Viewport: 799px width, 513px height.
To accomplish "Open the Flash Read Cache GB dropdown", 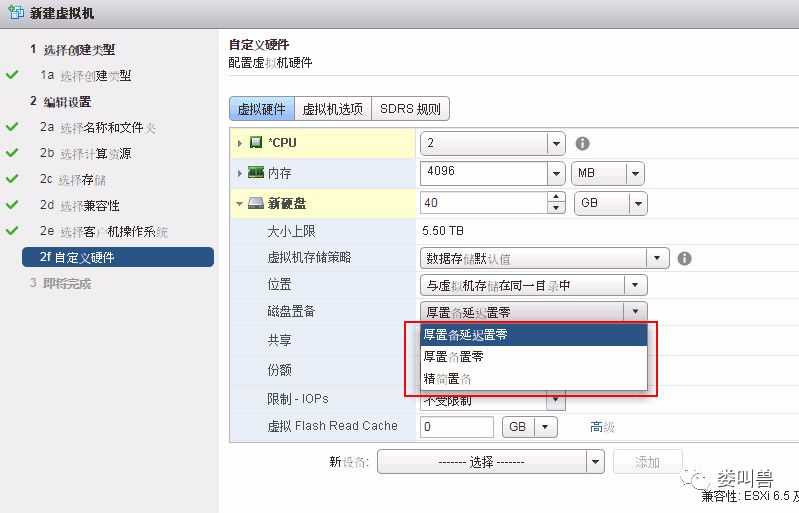I will 546,427.
